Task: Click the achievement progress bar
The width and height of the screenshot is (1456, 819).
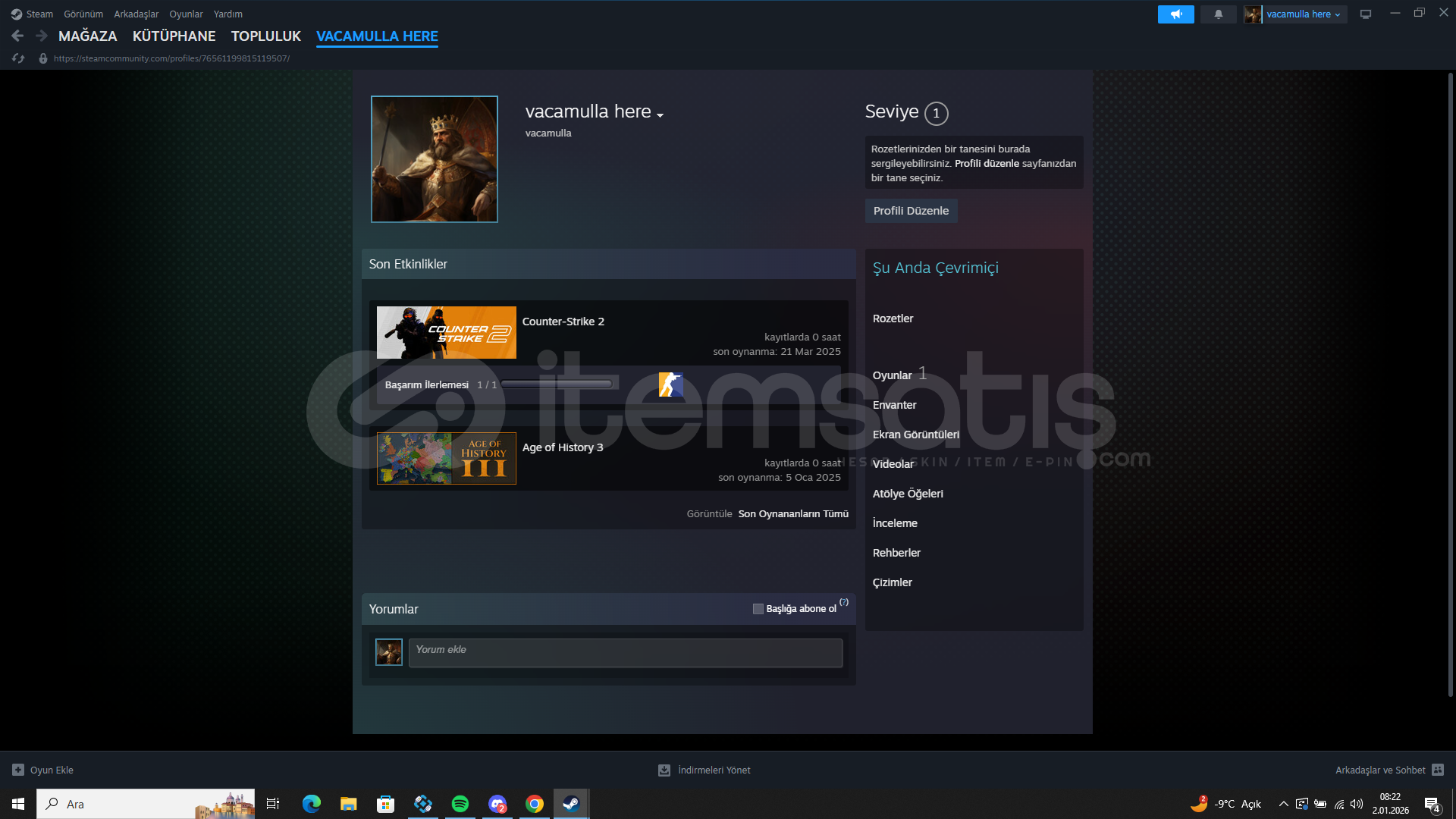Action: pos(557,384)
